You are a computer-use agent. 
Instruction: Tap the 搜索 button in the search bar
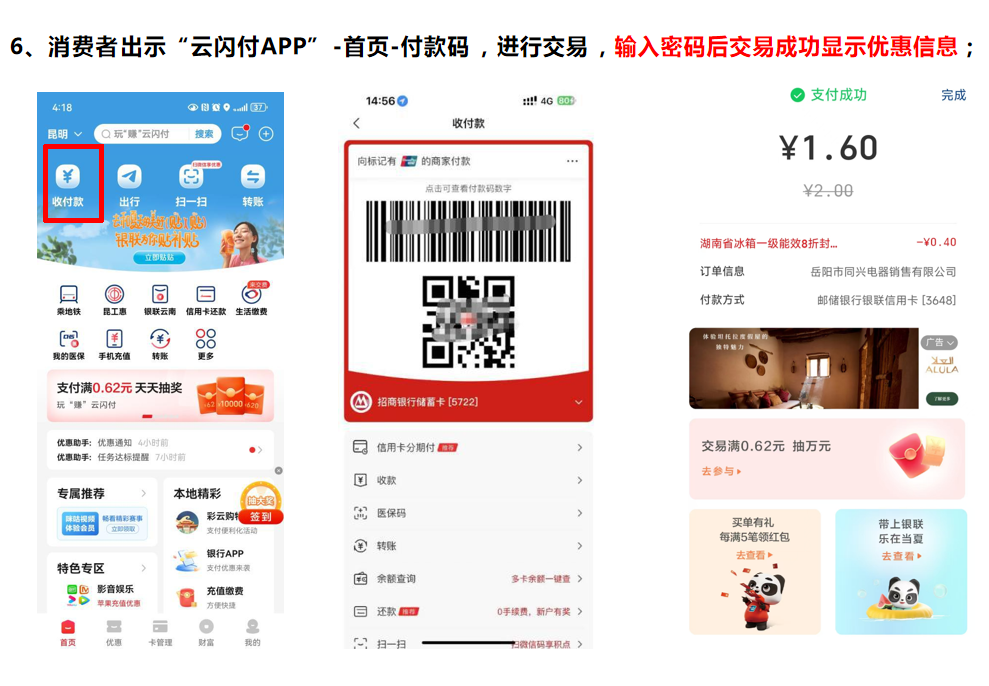[x=204, y=134]
